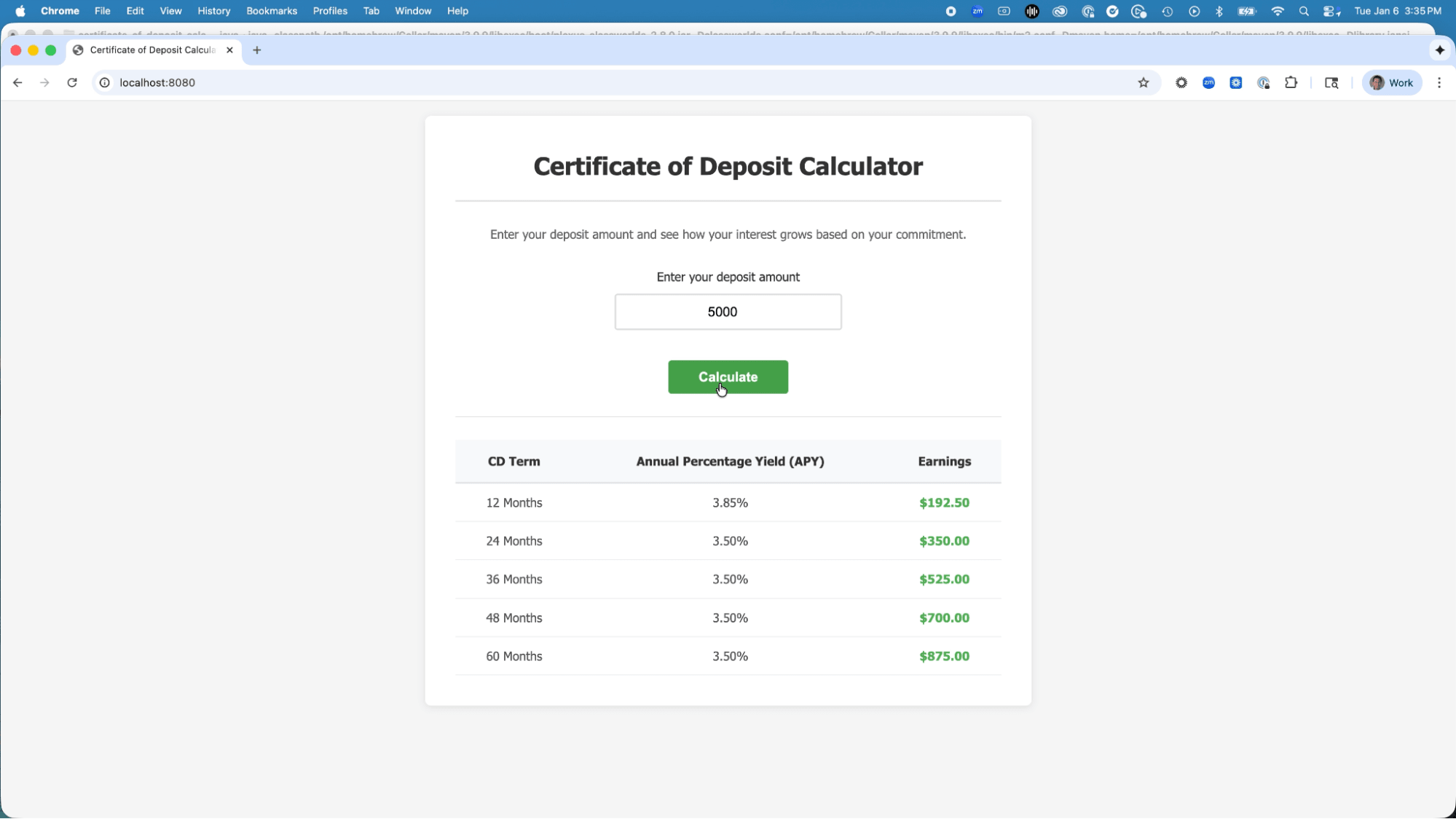Image resolution: width=1456 pixels, height=819 pixels.
Task: Open the Work profile switcher
Action: (1391, 82)
